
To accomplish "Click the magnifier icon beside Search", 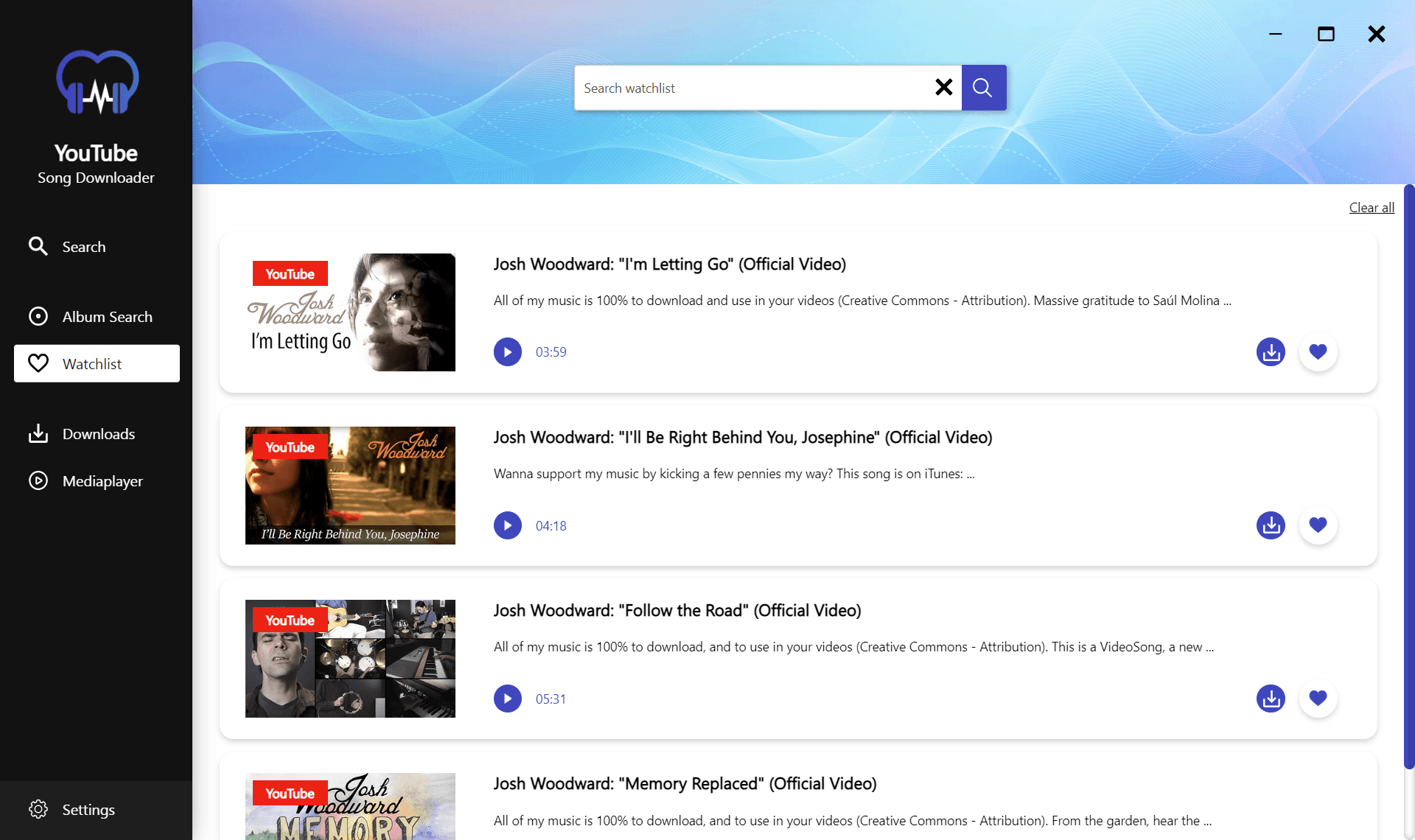I will tap(38, 246).
